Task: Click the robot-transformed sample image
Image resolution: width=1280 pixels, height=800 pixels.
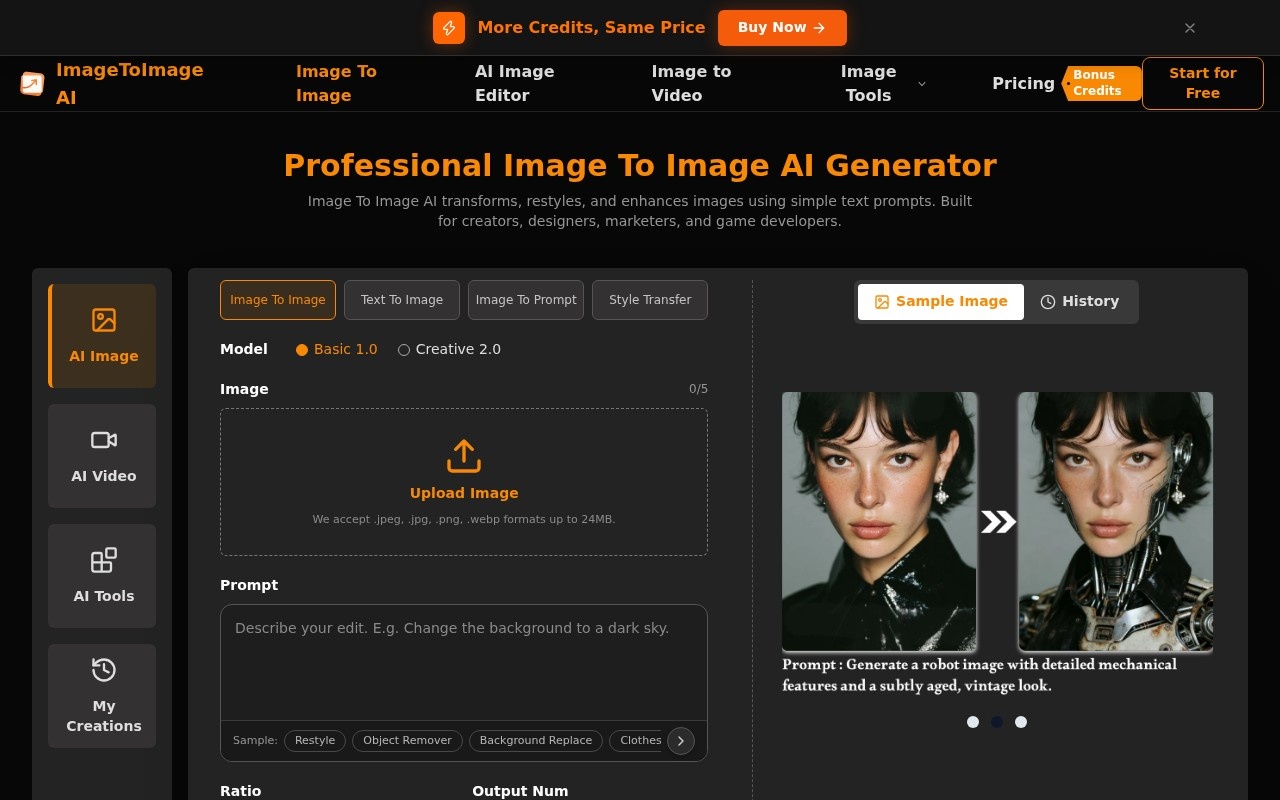Action: [x=1115, y=522]
